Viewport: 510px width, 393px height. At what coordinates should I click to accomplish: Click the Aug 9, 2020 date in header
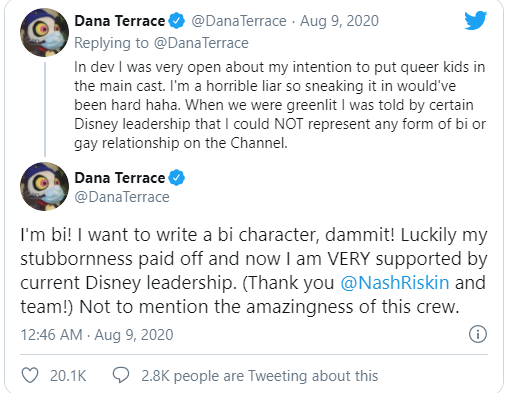(x=339, y=21)
